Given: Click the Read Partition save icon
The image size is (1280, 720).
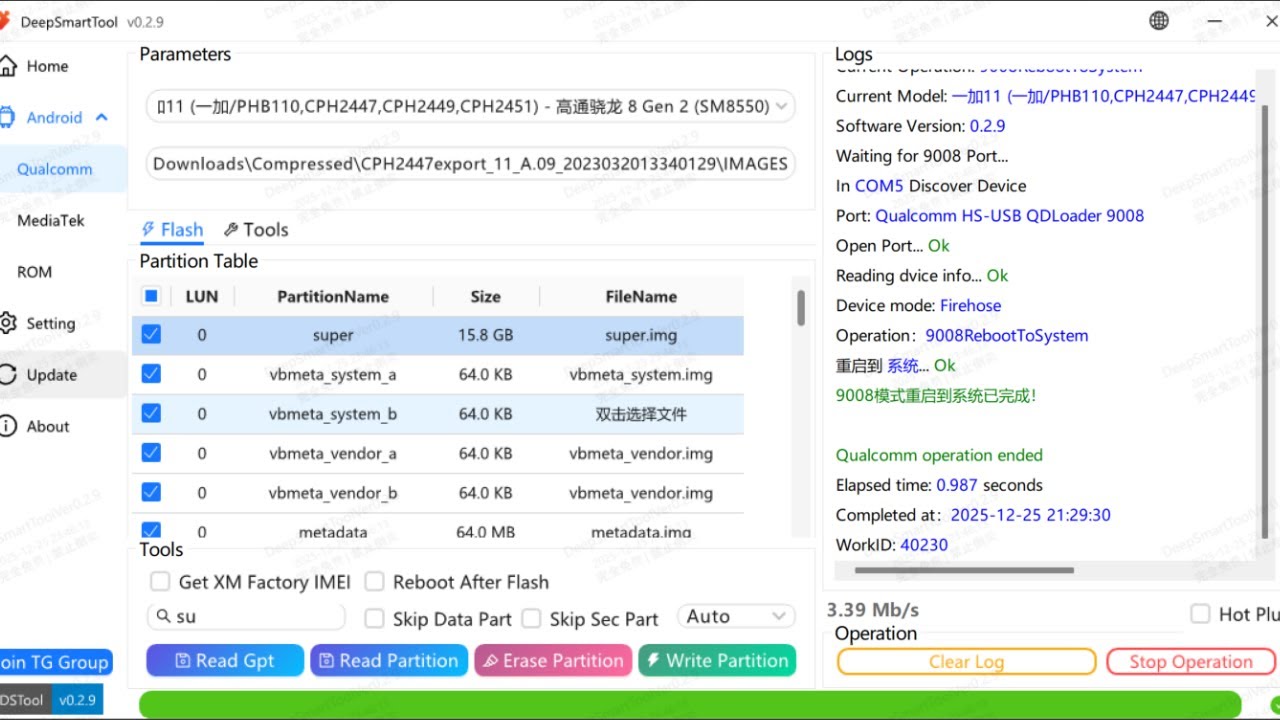Looking at the screenshot, I should [326, 661].
